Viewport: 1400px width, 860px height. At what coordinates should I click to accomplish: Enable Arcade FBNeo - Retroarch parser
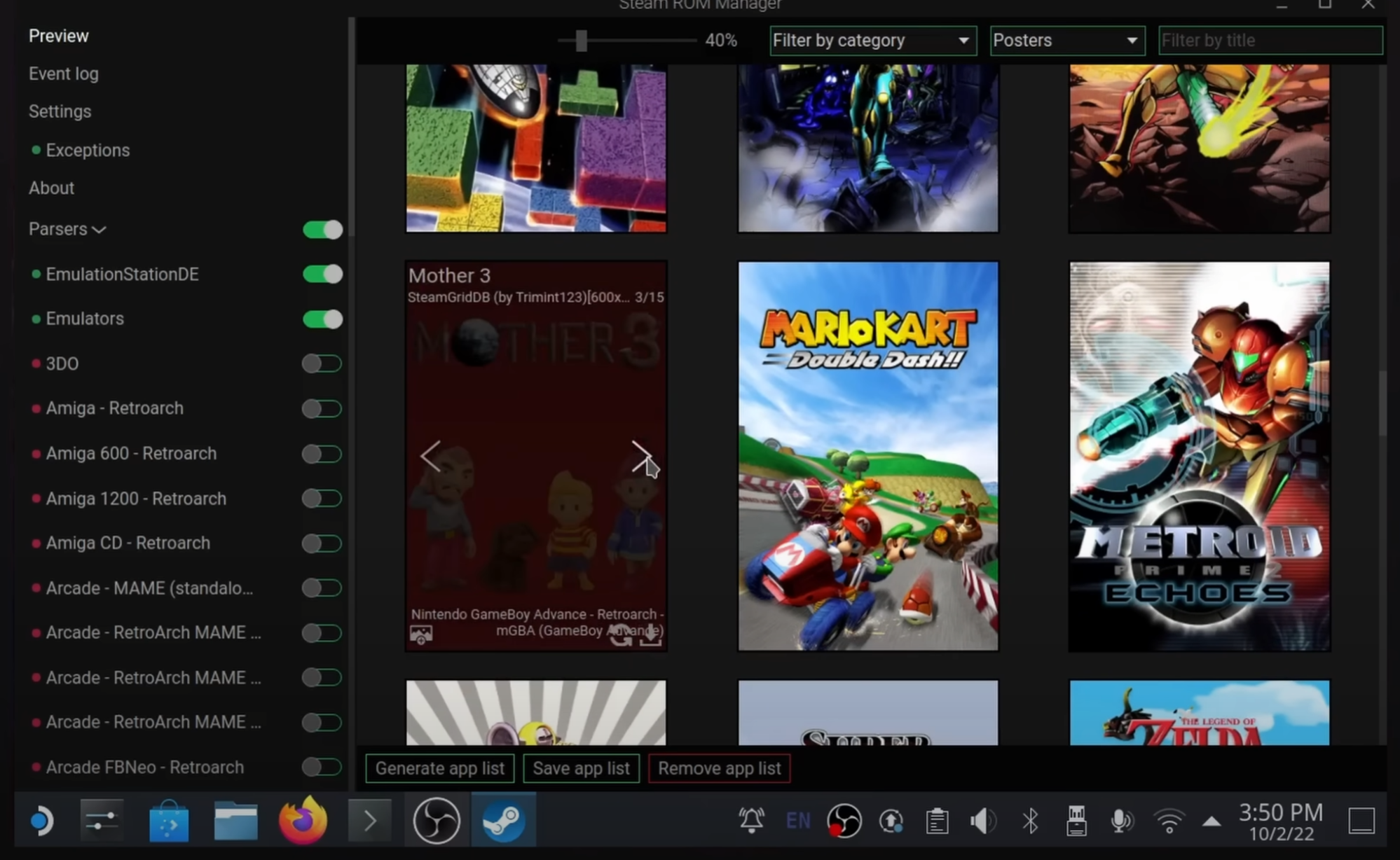pyautogui.click(x=322, y=768)
